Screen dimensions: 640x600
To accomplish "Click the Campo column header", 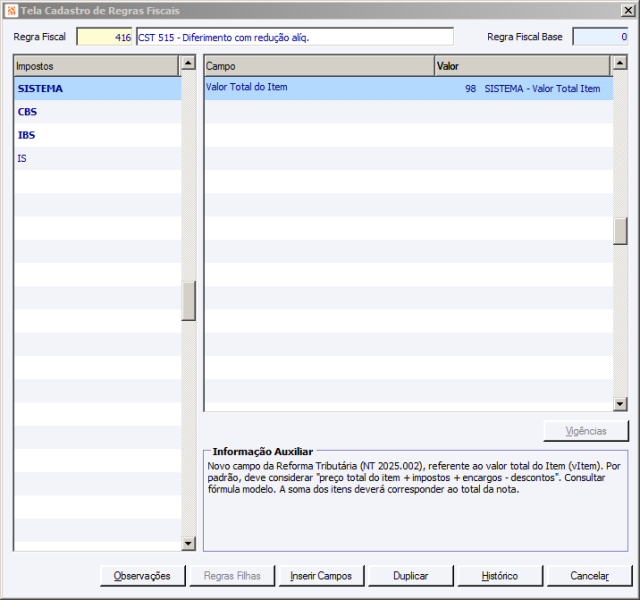I will point(319,66).
